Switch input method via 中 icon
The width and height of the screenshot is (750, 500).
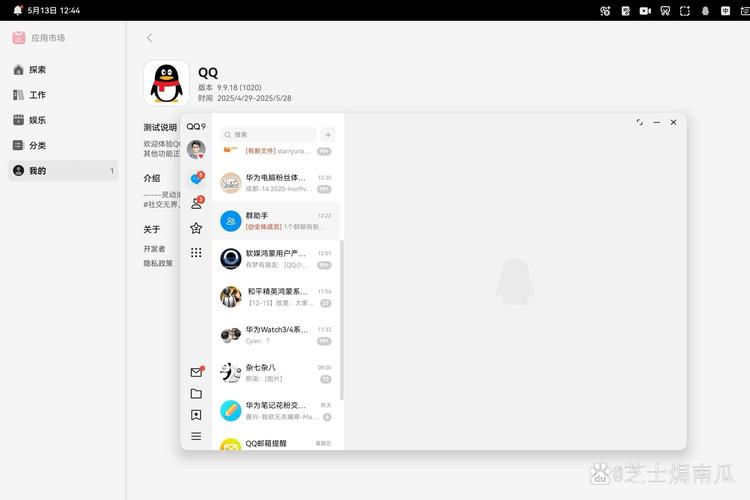[725, 11]
